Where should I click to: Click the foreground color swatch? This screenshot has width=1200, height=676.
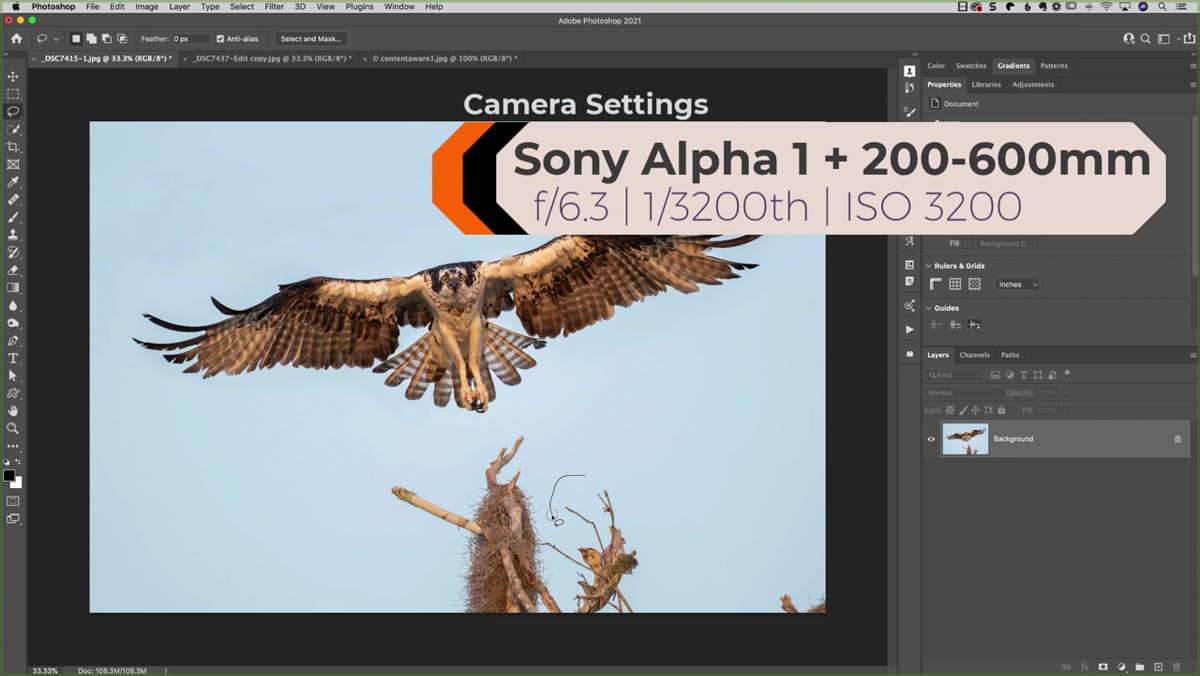pos(10,475)
